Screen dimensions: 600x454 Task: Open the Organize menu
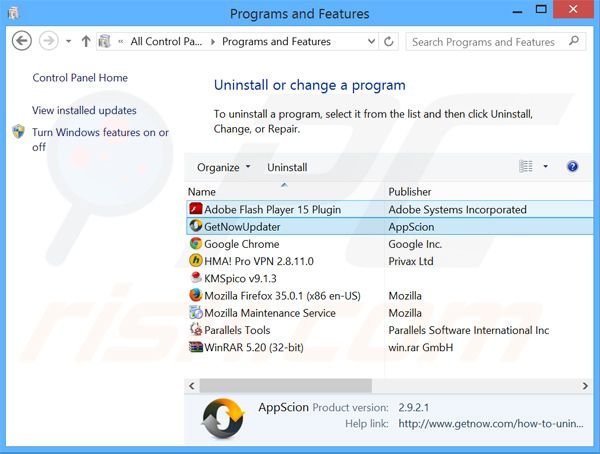click(x=223, y=167)
